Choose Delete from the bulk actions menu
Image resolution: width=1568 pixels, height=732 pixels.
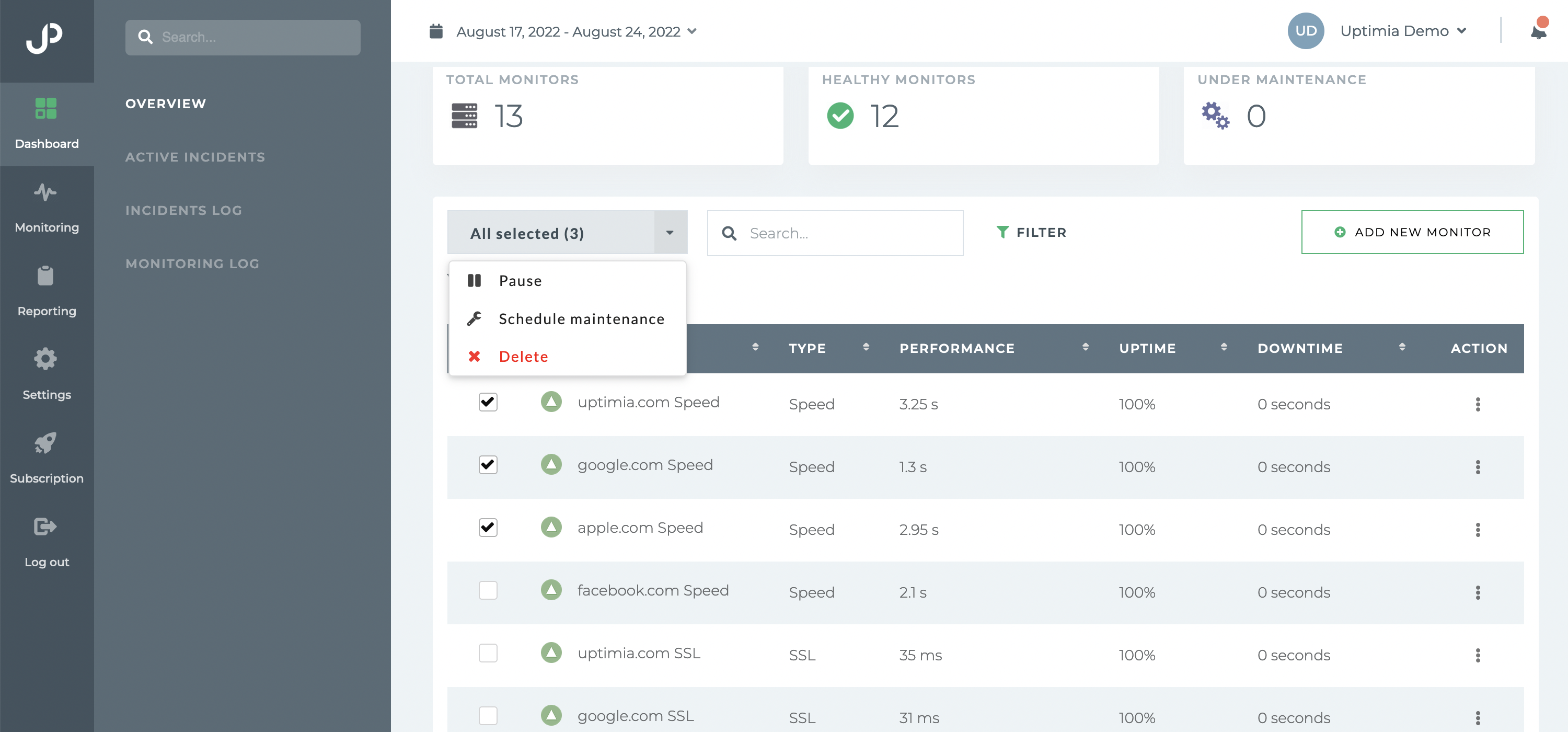[x=567, y=356]
